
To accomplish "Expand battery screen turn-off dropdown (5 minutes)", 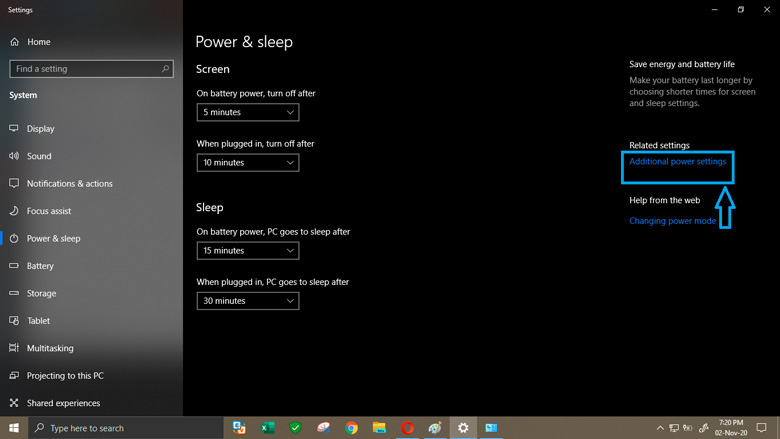I will (248, 113).
